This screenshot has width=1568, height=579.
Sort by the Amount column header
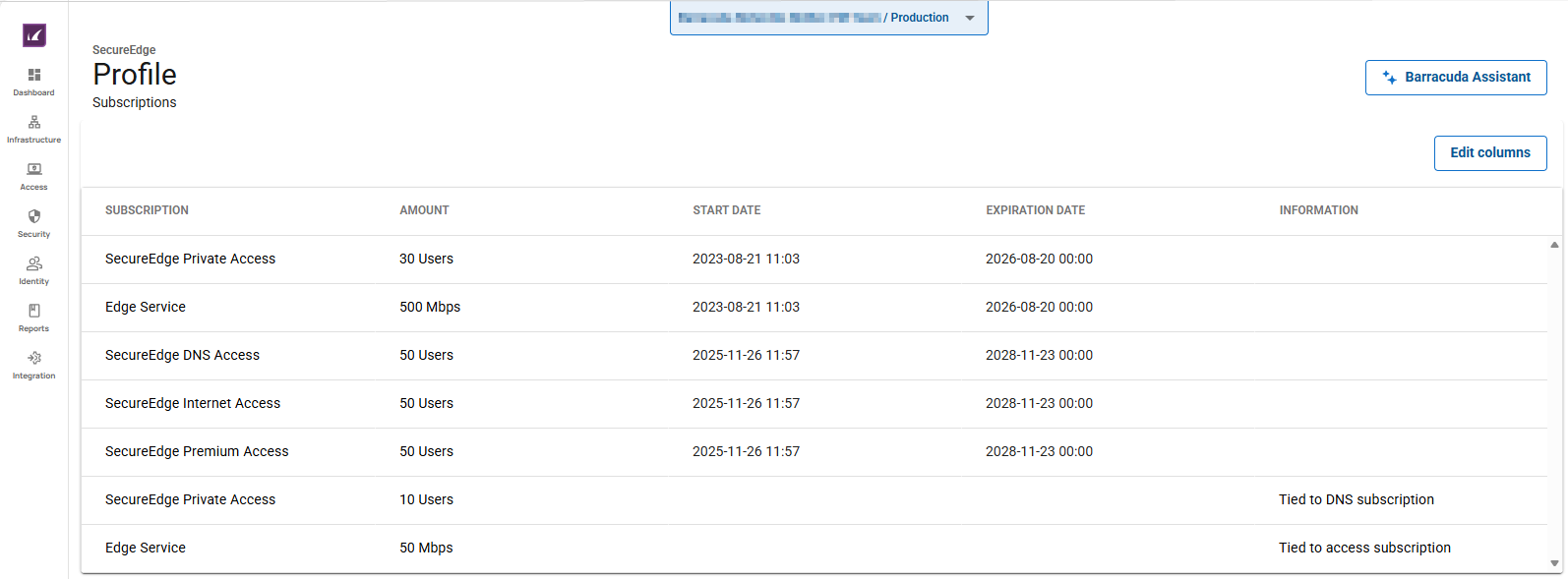pos(424,210)
